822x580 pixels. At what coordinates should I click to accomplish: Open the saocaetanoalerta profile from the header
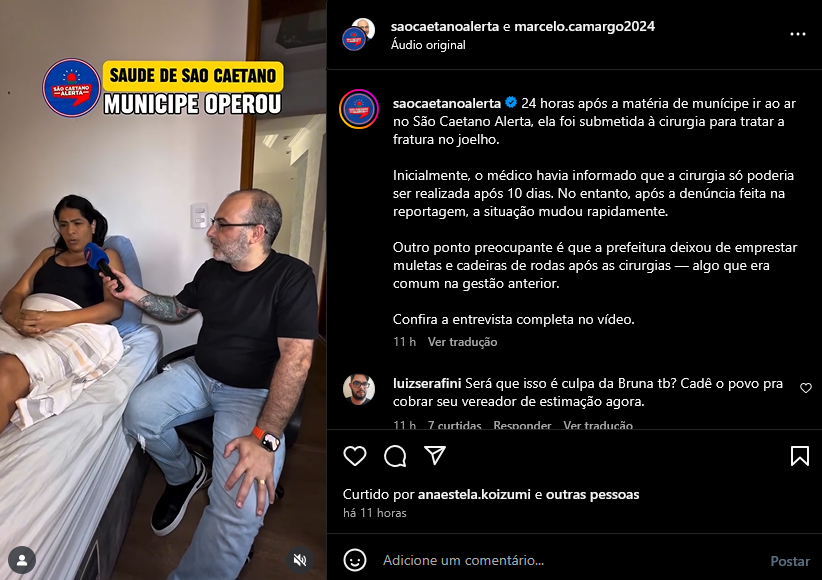(x=445, y=26)
